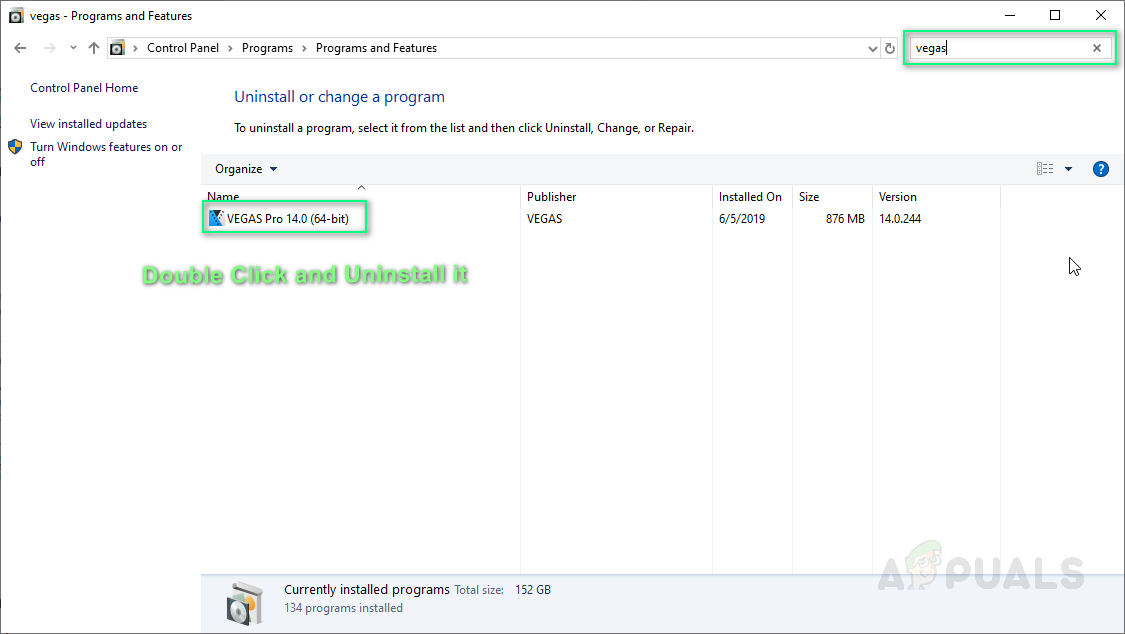Expand chevron after Programs breadcrumb
Image resolution: width=1125 pixels, height=634 pixels.
[304, 48]
